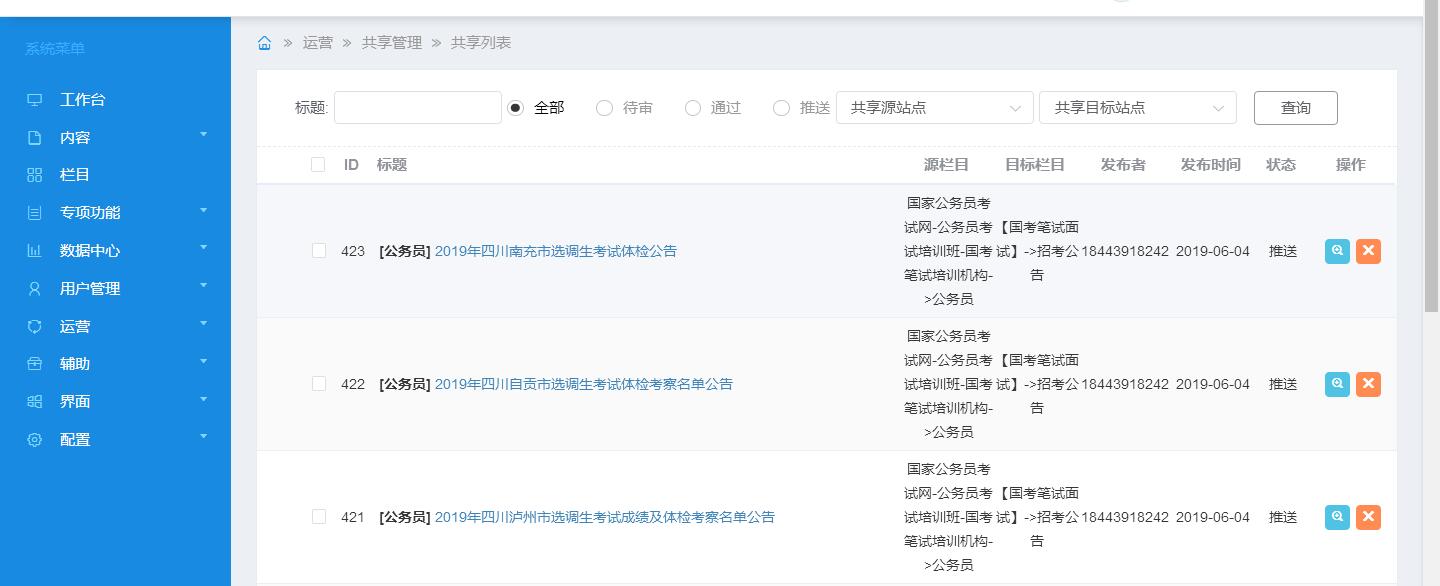Click the 运营 breadcrumb item
The height and width of the screenshot is (586, 1440).
click(318, 43)
